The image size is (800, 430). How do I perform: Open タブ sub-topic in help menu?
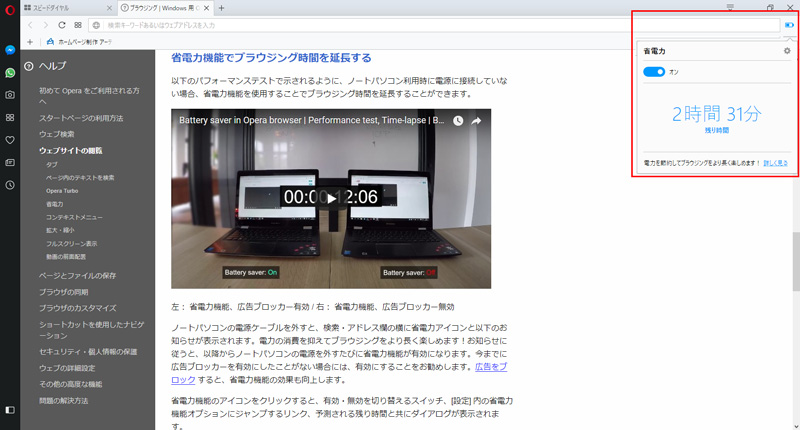[x=52, y=164]
